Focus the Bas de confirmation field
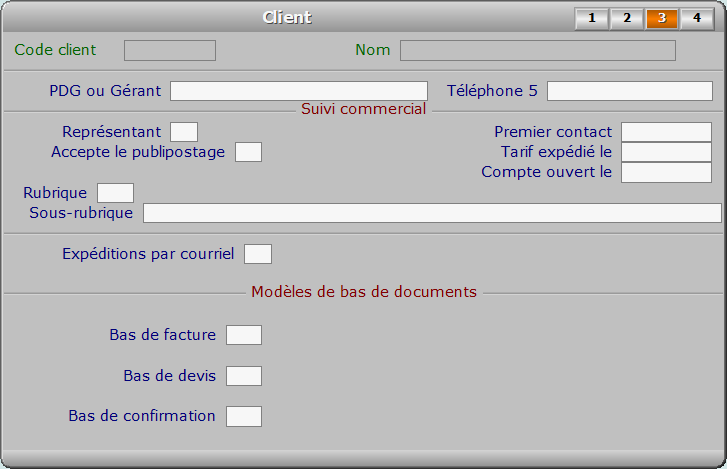The height and width of the screenshot is (469, 727). (x=244, y=416)
